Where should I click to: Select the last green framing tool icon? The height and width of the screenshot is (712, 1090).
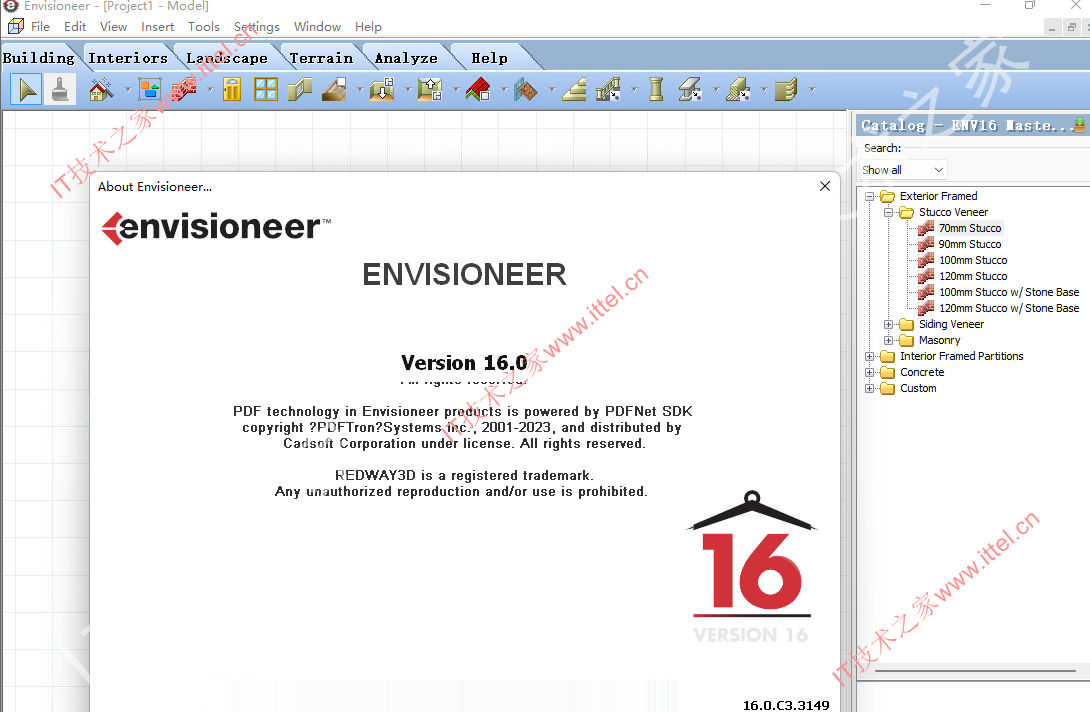tap(786, 90)
